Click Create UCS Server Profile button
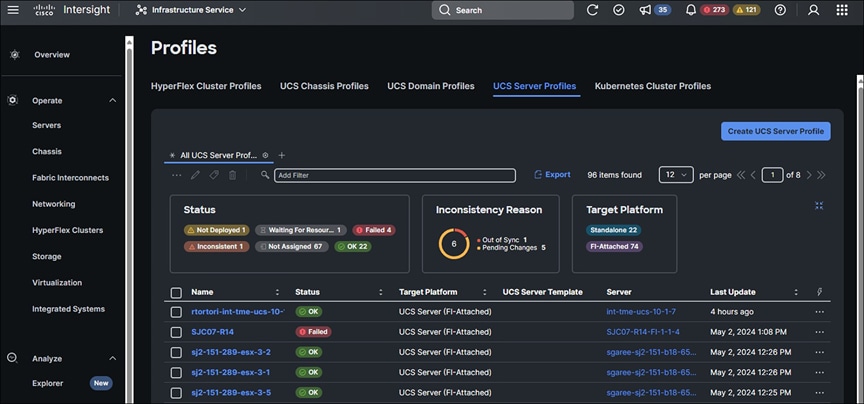This screenshot has height=404, width=864. click(x=775, y=131)
